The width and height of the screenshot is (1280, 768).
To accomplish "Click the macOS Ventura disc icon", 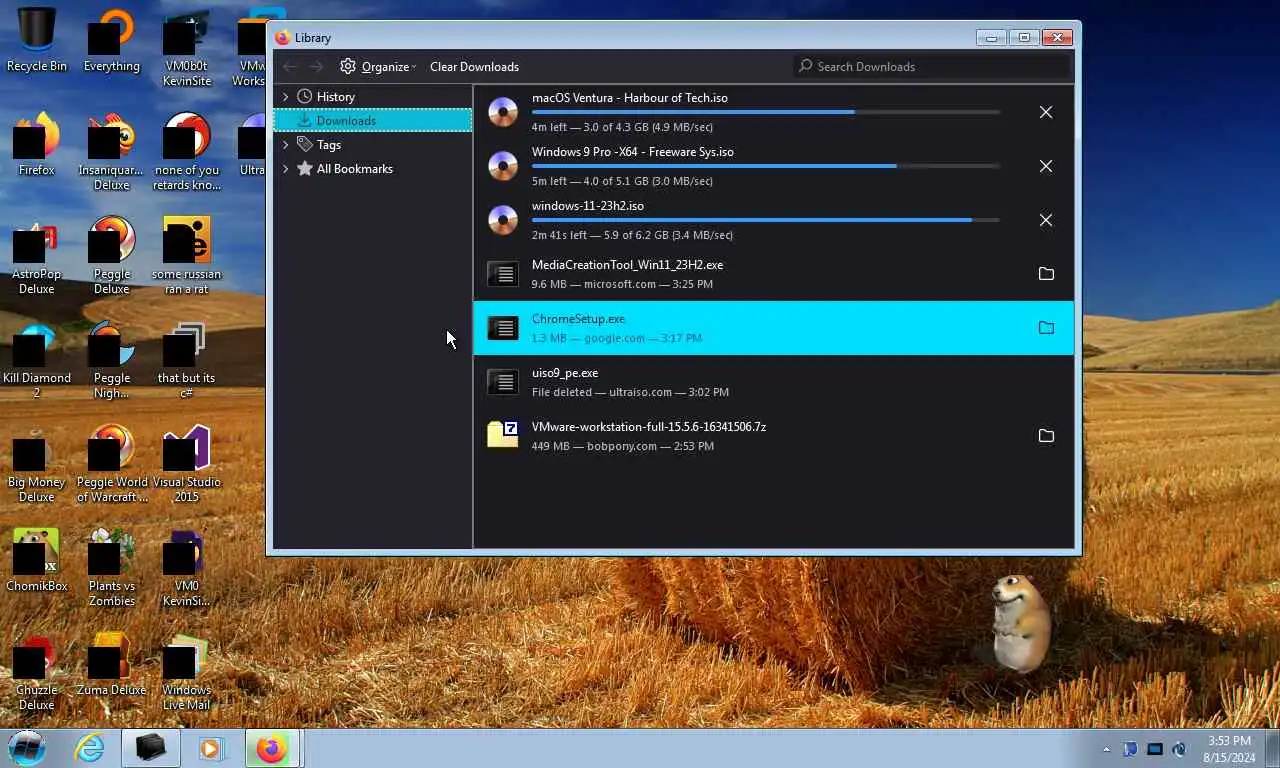I will 503,112.
